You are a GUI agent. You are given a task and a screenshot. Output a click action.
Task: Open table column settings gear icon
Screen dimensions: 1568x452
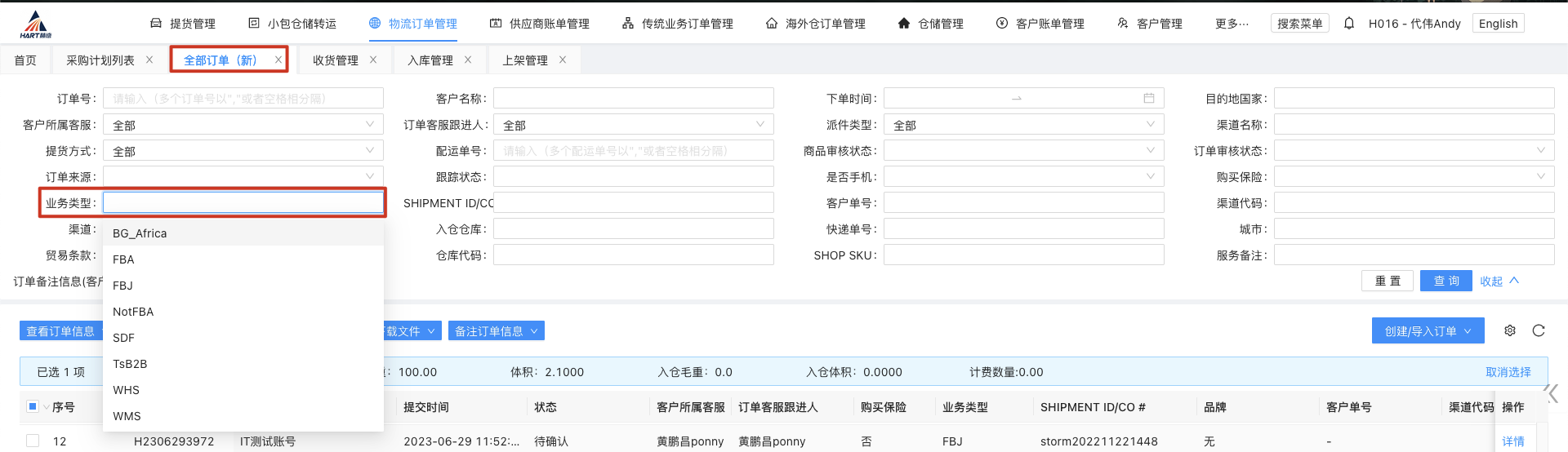[x=1510, y=330]
